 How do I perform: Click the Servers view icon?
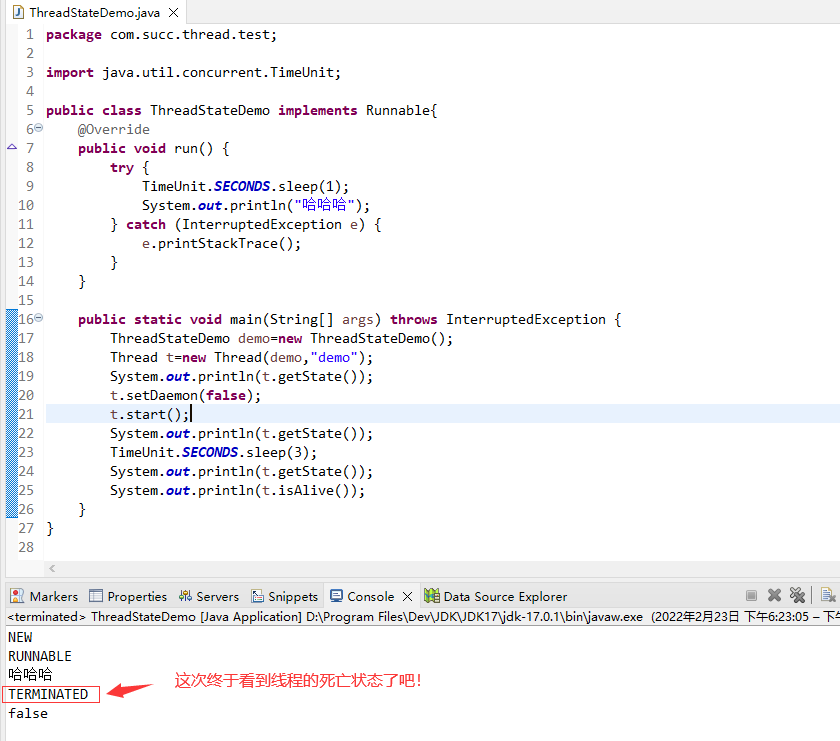(x=186, y=596)
